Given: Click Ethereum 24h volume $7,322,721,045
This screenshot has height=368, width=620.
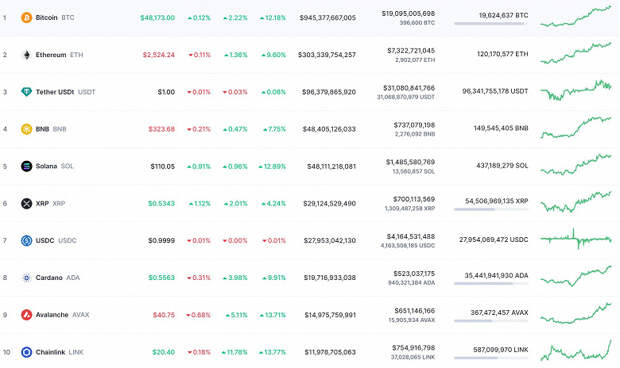Looking at the screenshot, I should click(411, 51).
